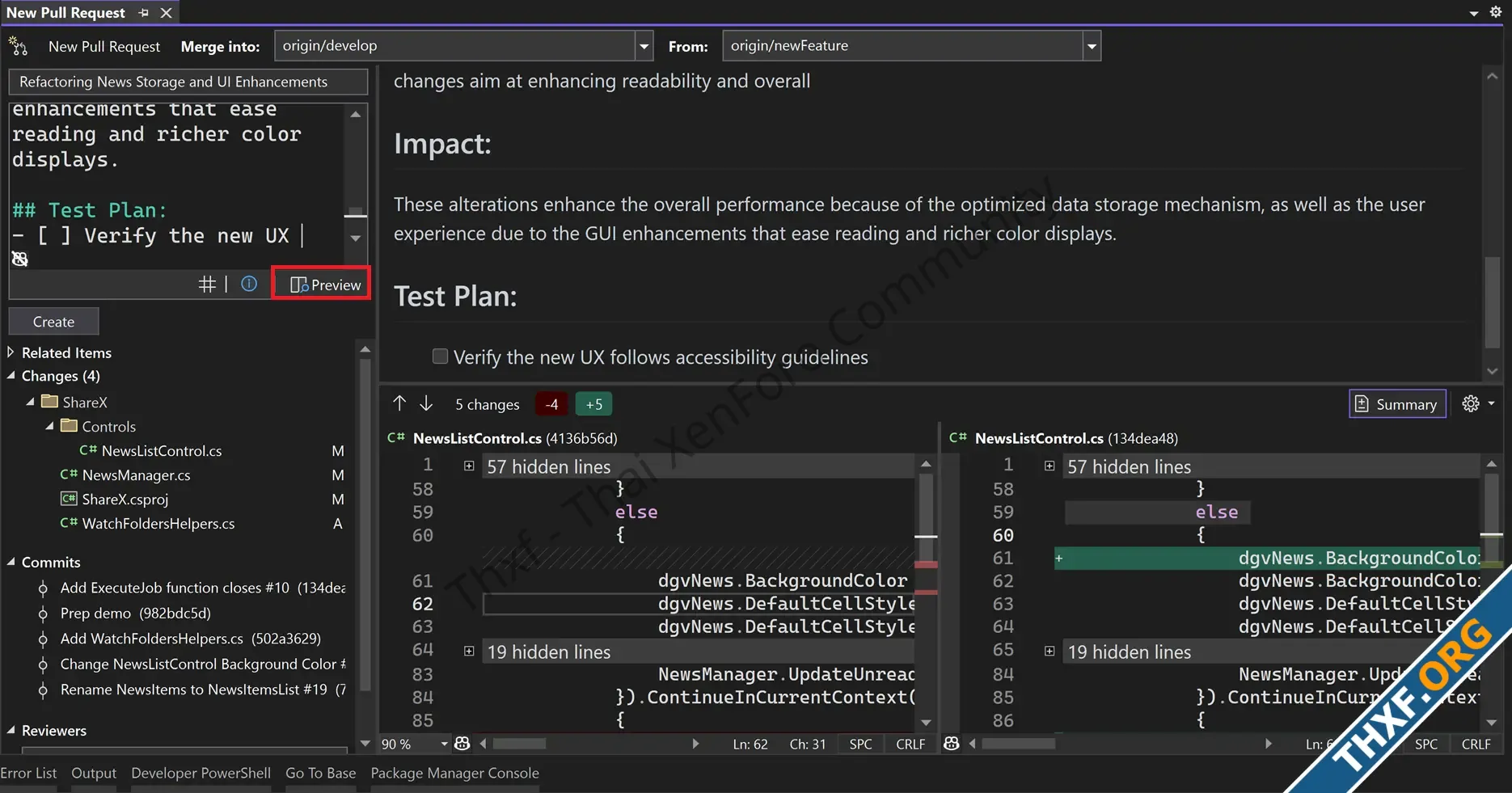This screenshot has height=793, width=1512.
Task: Open commit Add ExecuteJob function closes #10
Action: click(202, 588)
